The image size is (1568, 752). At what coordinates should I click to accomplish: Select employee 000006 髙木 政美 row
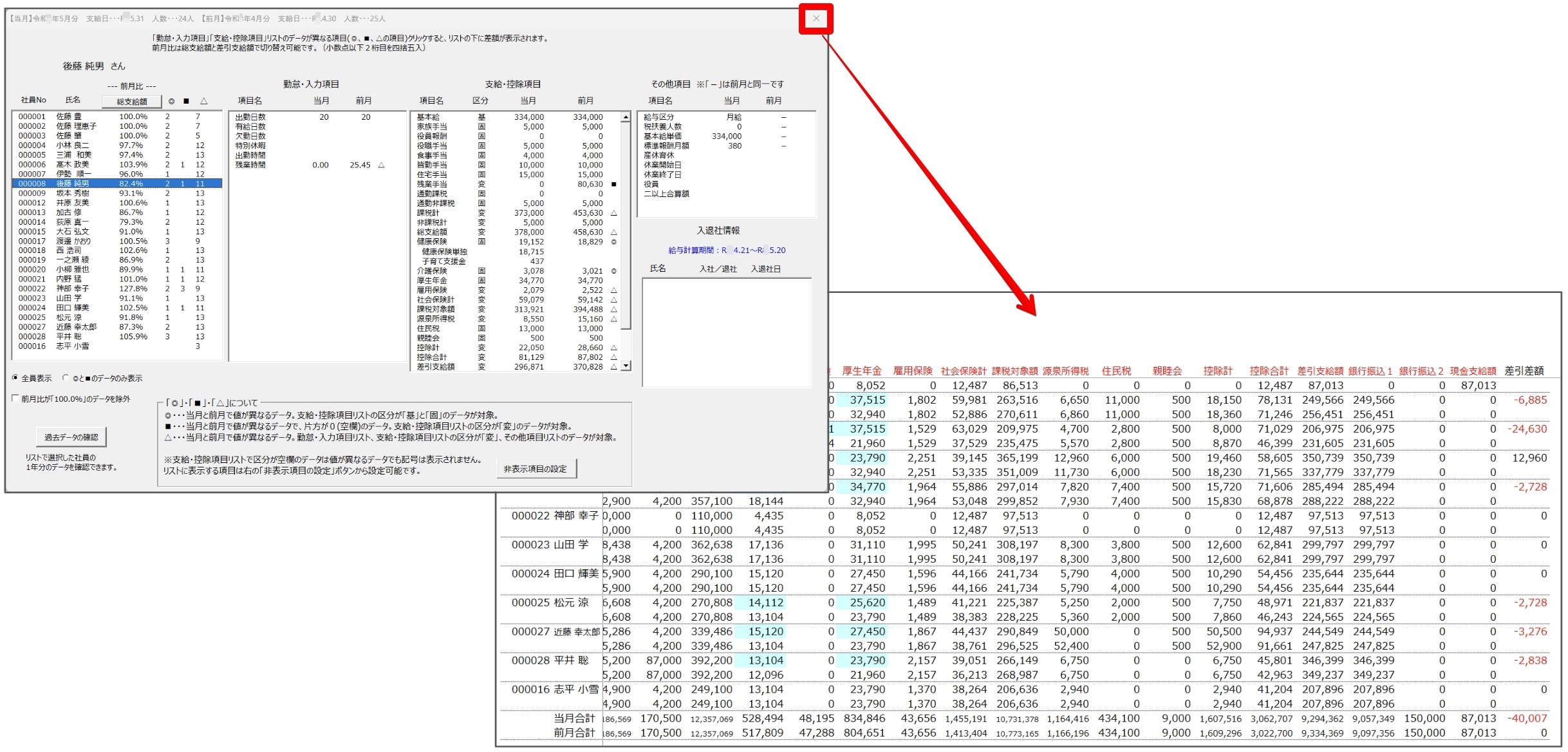[x=117, y=164]
